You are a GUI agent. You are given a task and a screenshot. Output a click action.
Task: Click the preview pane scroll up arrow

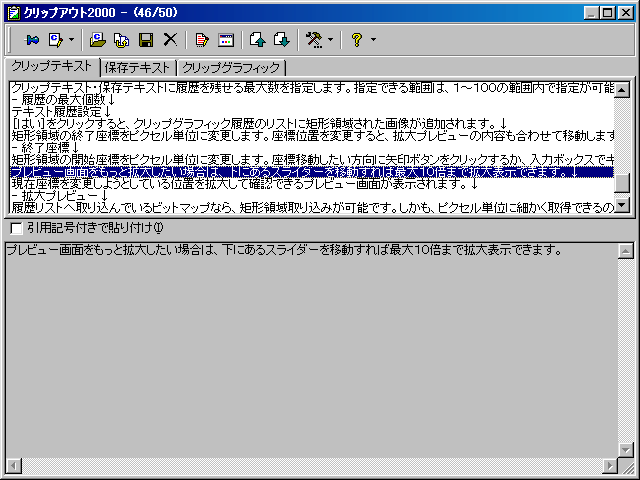point(625,251)
